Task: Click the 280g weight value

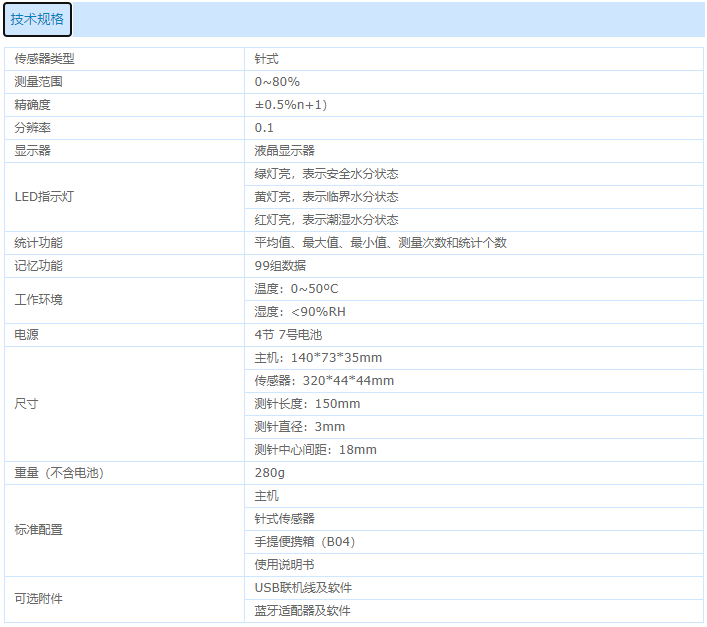Action: (270, 473)
